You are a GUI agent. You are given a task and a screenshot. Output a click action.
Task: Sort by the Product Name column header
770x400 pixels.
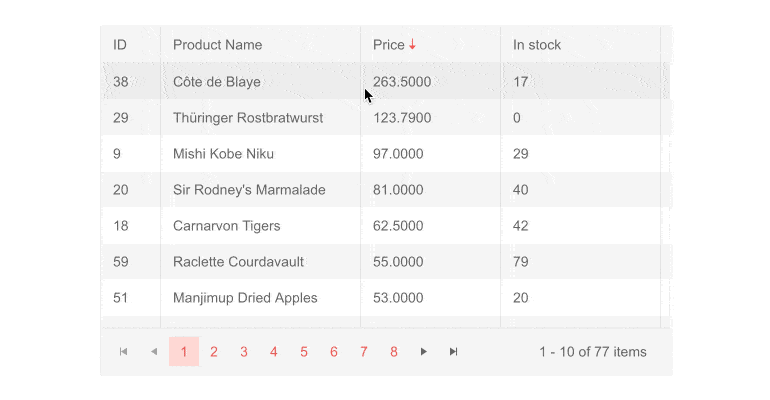(218, 45)
